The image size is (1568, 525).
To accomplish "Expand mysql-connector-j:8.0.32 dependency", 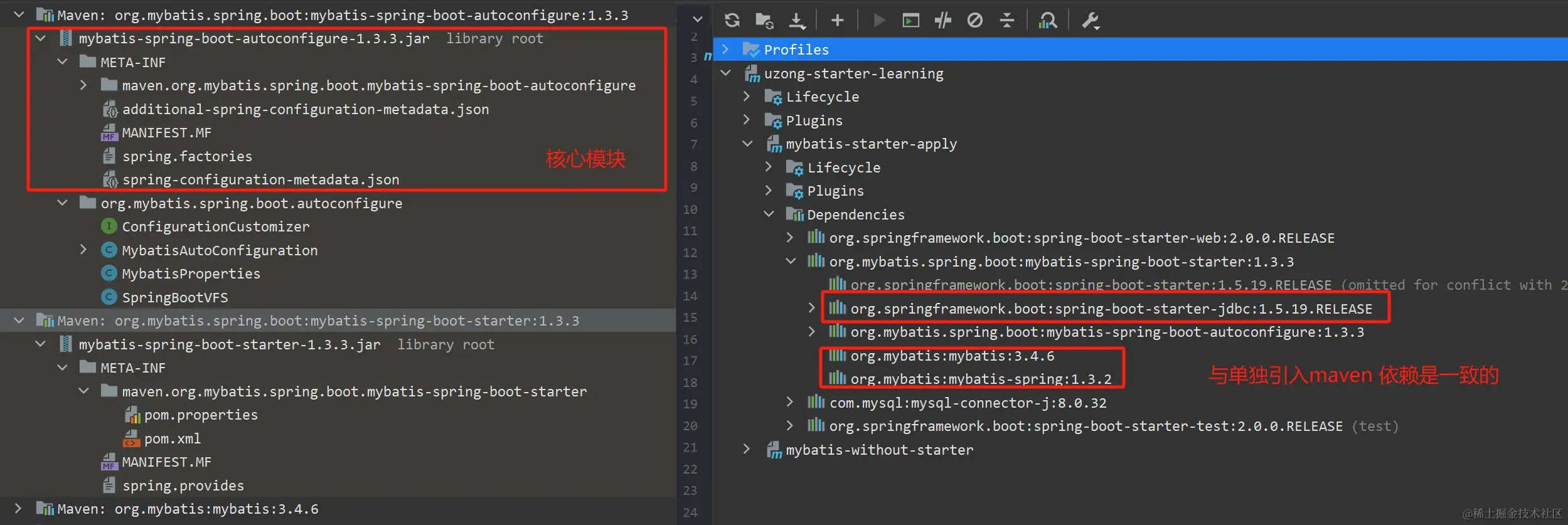I will [x=790, y=402].
